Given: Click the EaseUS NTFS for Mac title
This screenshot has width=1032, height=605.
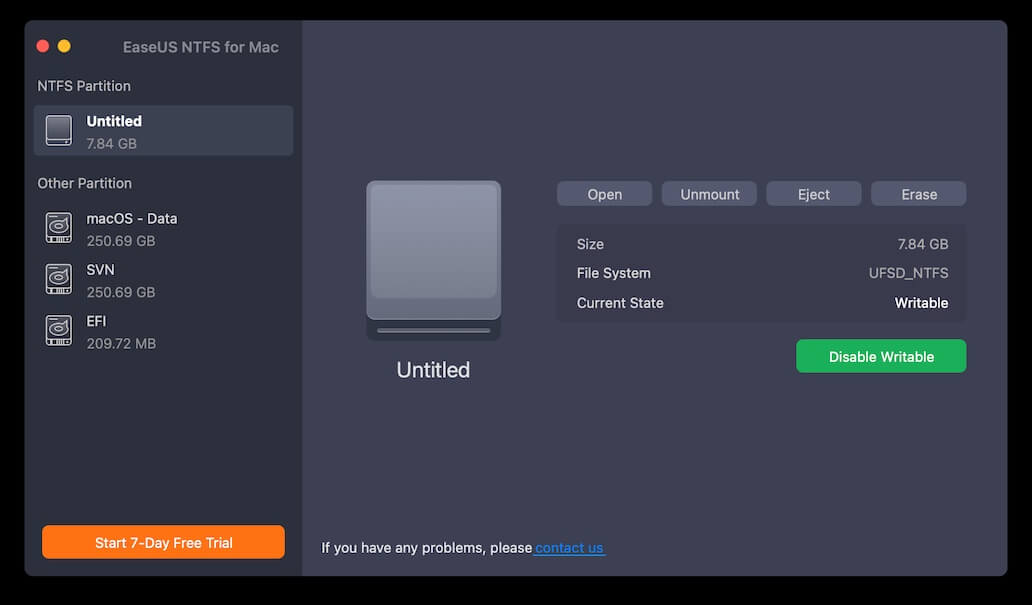Looking at the screenshot, I should coord(201,47).
